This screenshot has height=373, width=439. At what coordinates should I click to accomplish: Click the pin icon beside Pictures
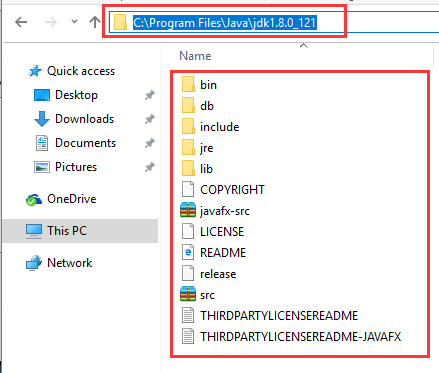click(150, 167)
